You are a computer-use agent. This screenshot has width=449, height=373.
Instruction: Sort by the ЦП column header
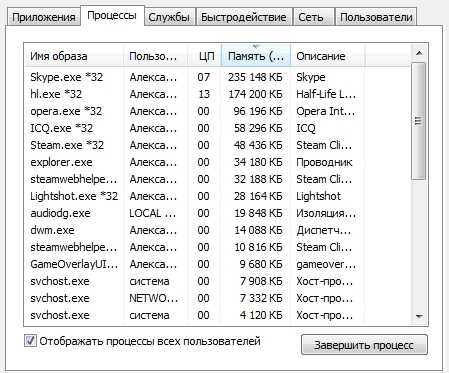coord(204,56)
